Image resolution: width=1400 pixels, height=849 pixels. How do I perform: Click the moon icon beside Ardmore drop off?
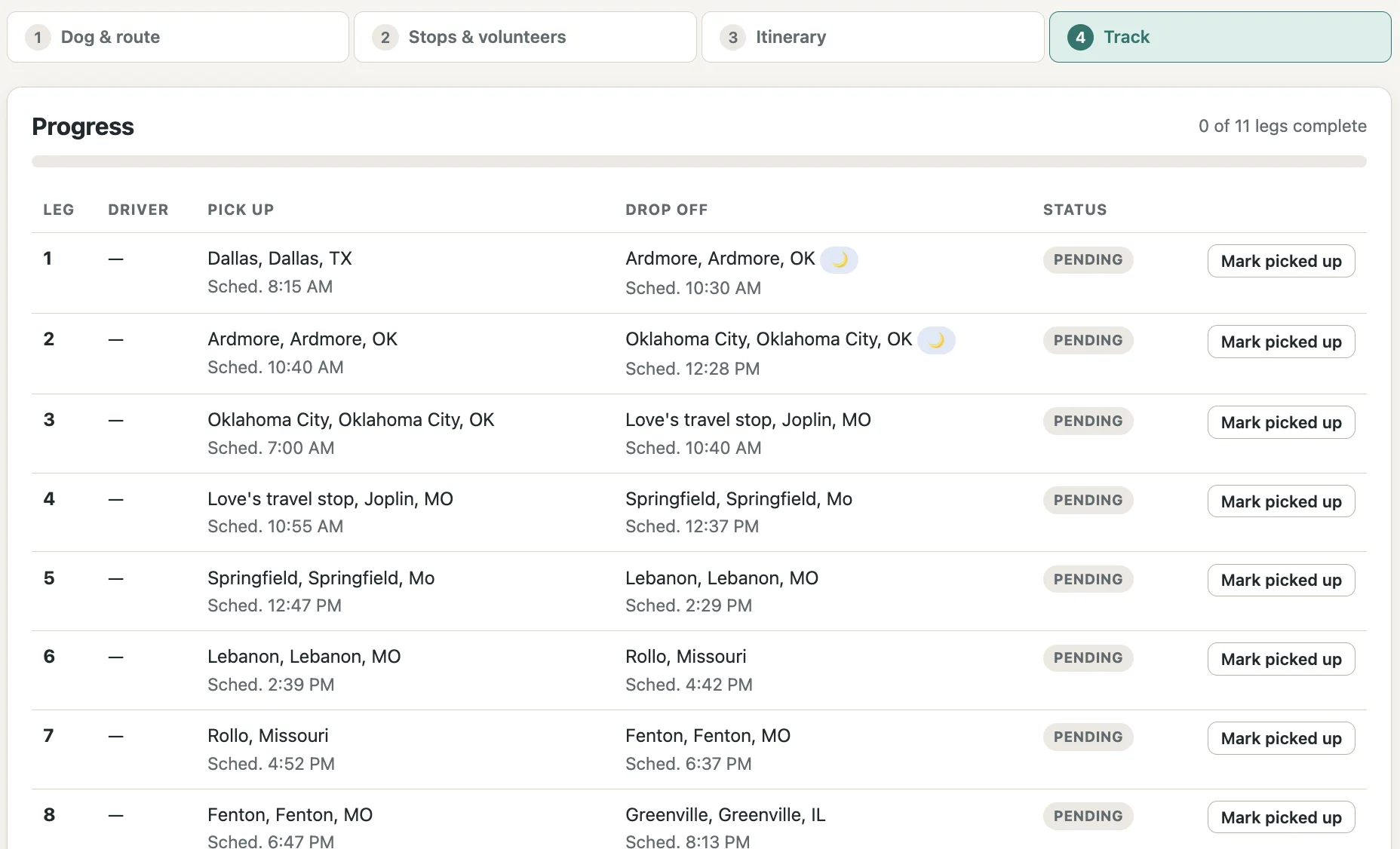[x=839, y=260]
